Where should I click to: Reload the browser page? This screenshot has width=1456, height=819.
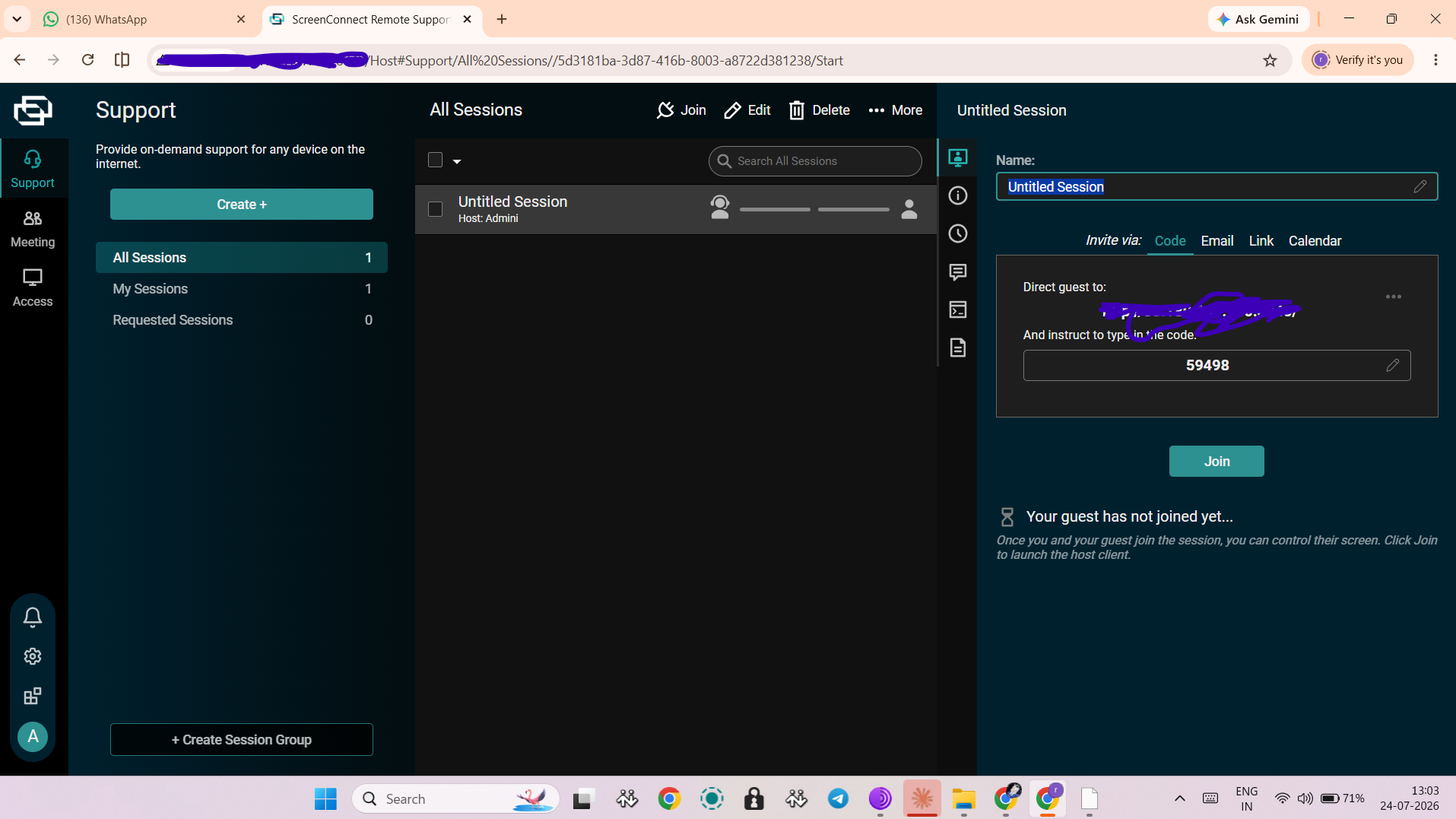88,60
